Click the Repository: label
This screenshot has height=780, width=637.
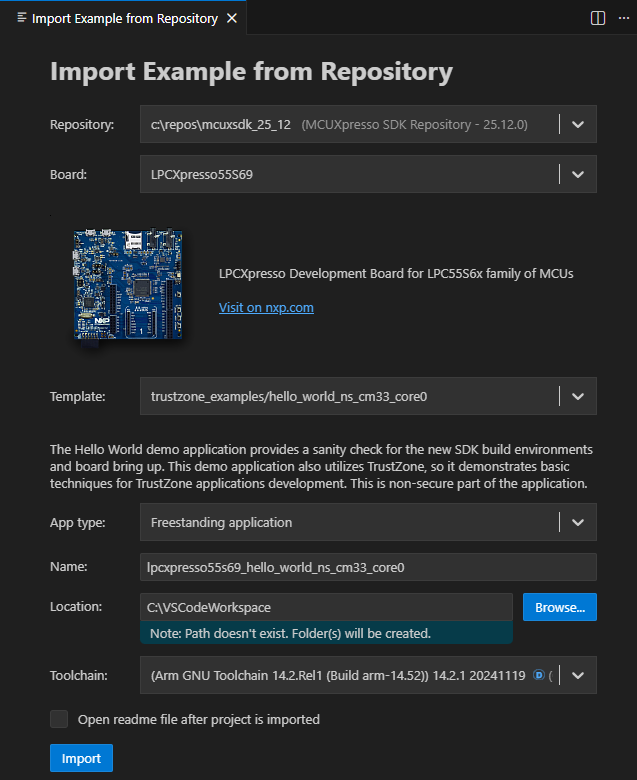[82, 124]
